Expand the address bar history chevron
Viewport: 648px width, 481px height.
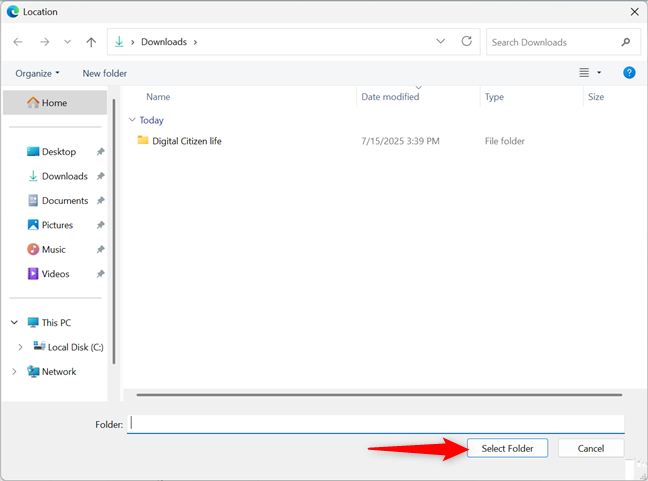point(441,41)
